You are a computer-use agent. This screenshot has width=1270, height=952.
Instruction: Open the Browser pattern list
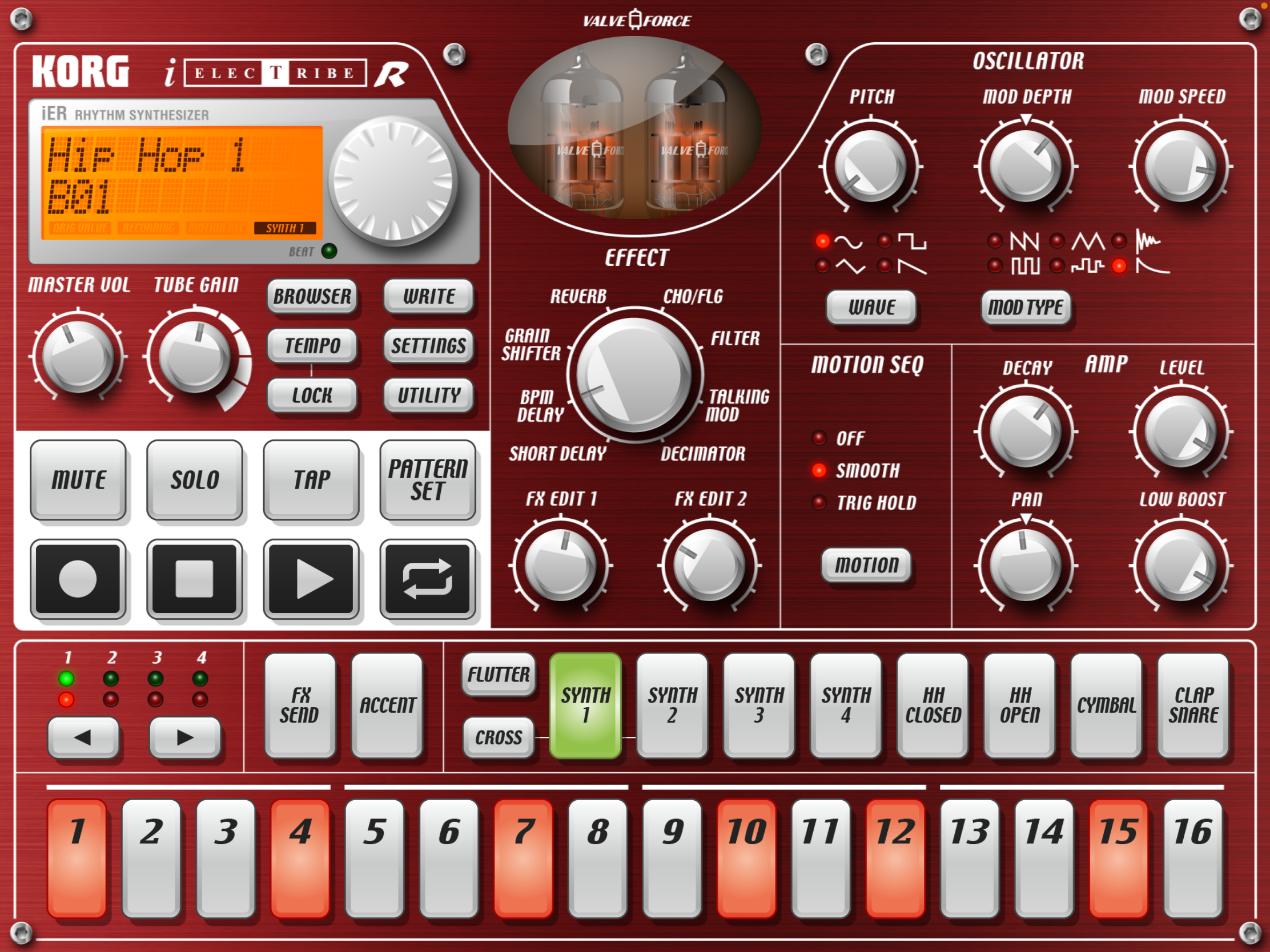click(312, 296)
